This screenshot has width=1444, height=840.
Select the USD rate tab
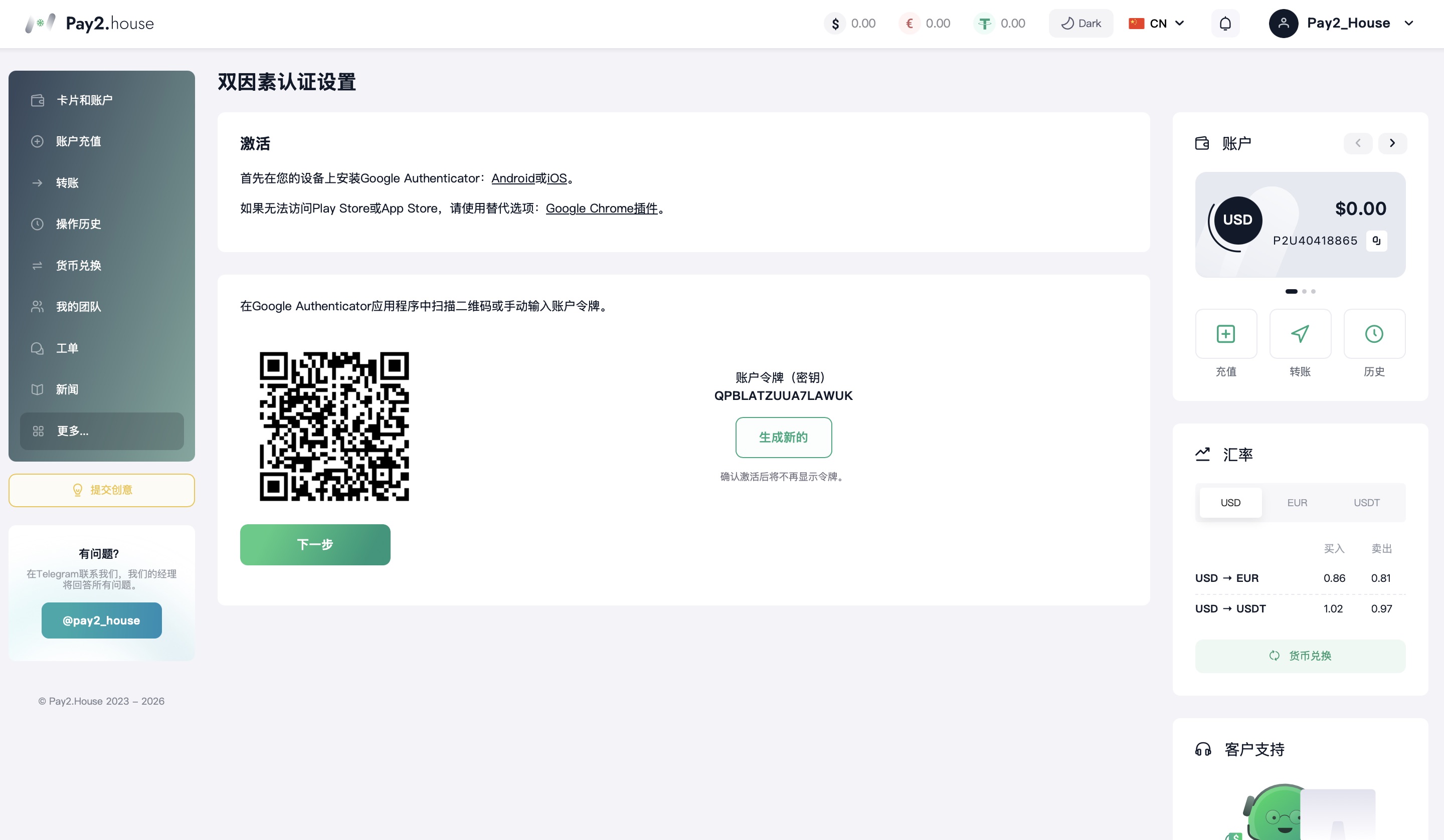click(x=1230, y=503)
